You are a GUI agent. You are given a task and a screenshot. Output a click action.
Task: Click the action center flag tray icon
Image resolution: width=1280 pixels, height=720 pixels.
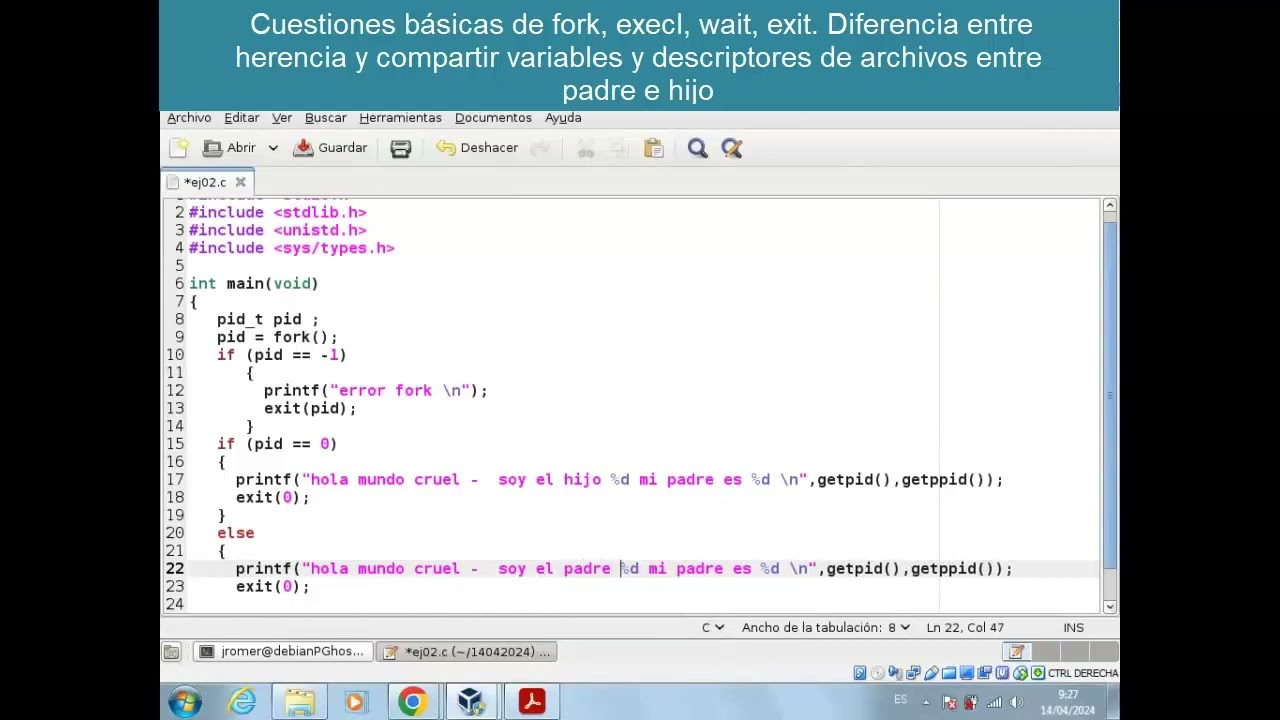[948, 703]
